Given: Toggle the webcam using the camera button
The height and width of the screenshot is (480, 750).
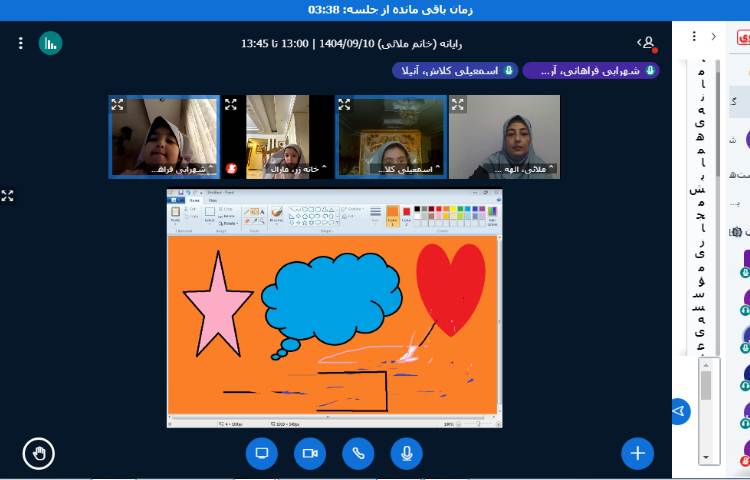Looking at the screenshot, I should click(x=310, y=454).
